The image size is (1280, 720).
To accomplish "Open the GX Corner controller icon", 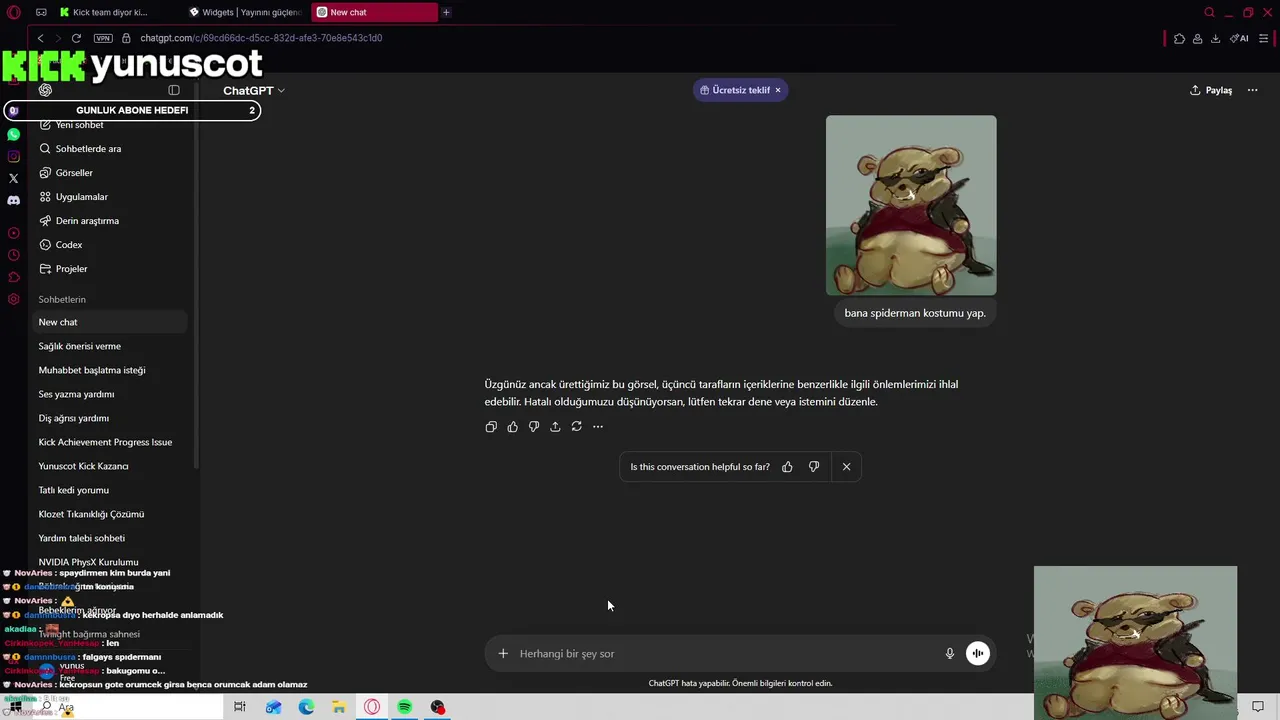I will (x=41, y=12).
